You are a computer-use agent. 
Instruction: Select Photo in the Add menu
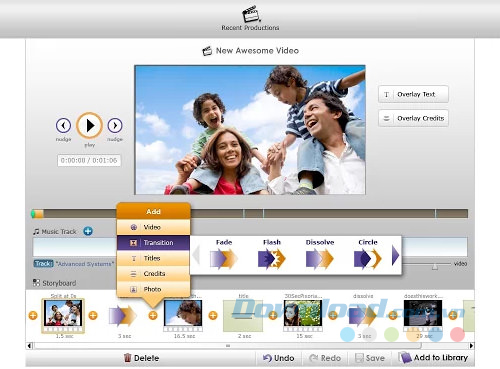pyautogui.click(x=153, y=289)
